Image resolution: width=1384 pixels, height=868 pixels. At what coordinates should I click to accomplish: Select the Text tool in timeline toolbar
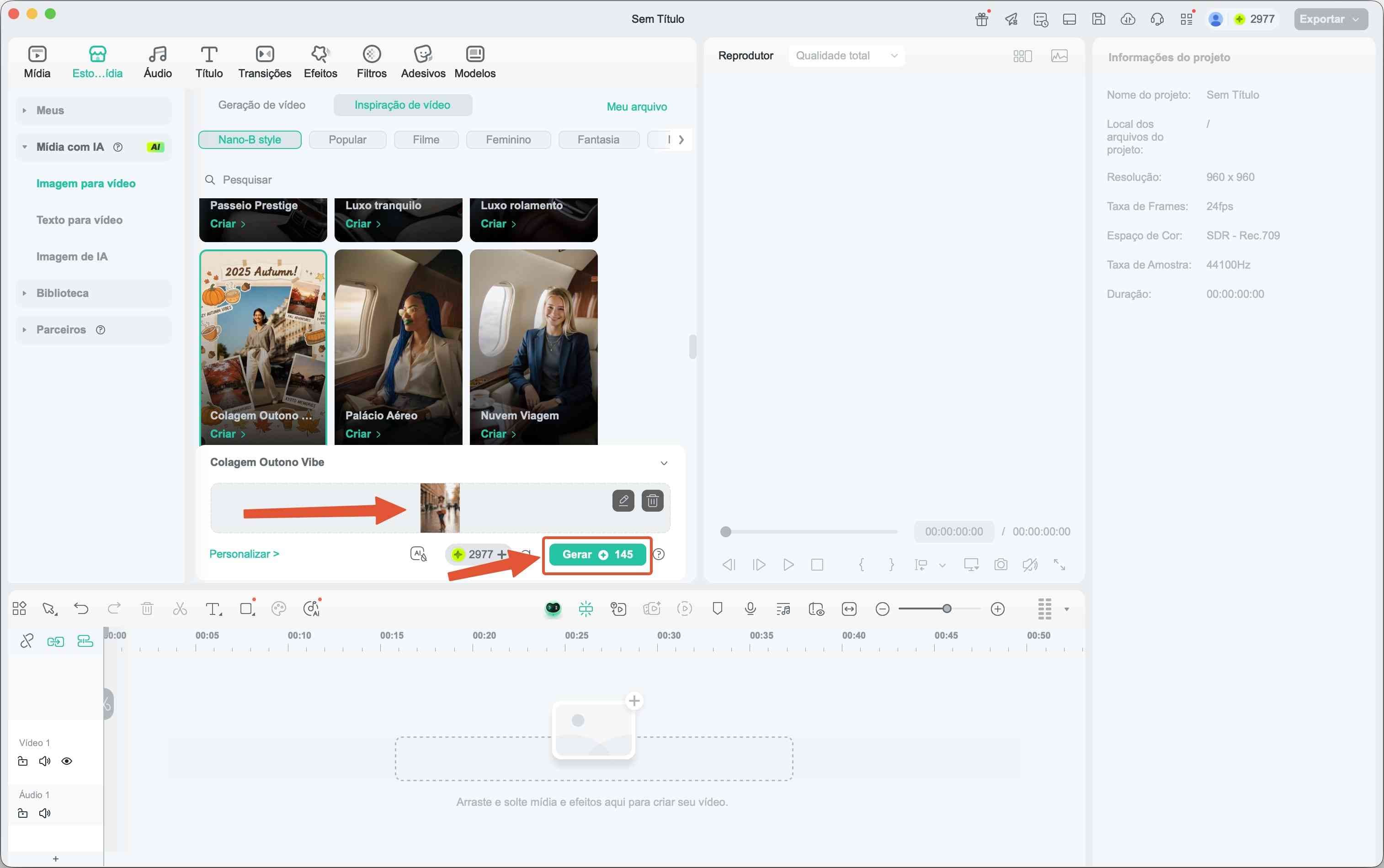click(x=213, y=609)
